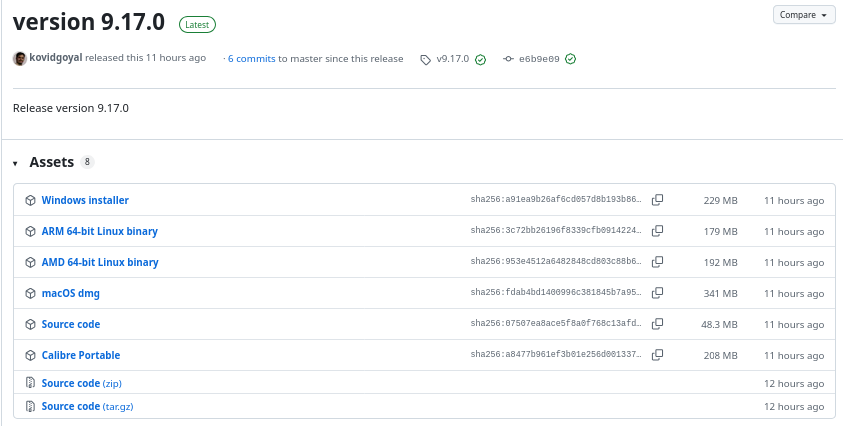
Task: Copy the Calibre Portable sha256 hash
Action: [x=657, y=355]
